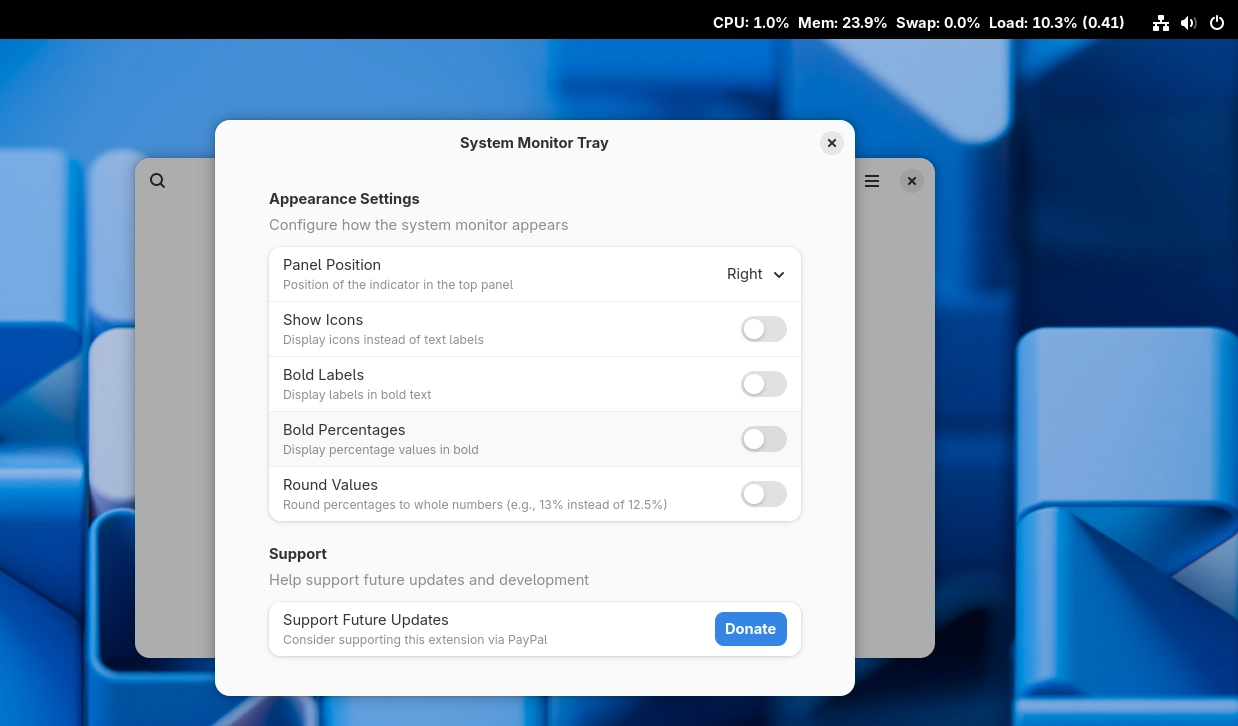Click the chevron next to Right
This screenshot has height=726, width=1238.
click(x=779, y=275)
